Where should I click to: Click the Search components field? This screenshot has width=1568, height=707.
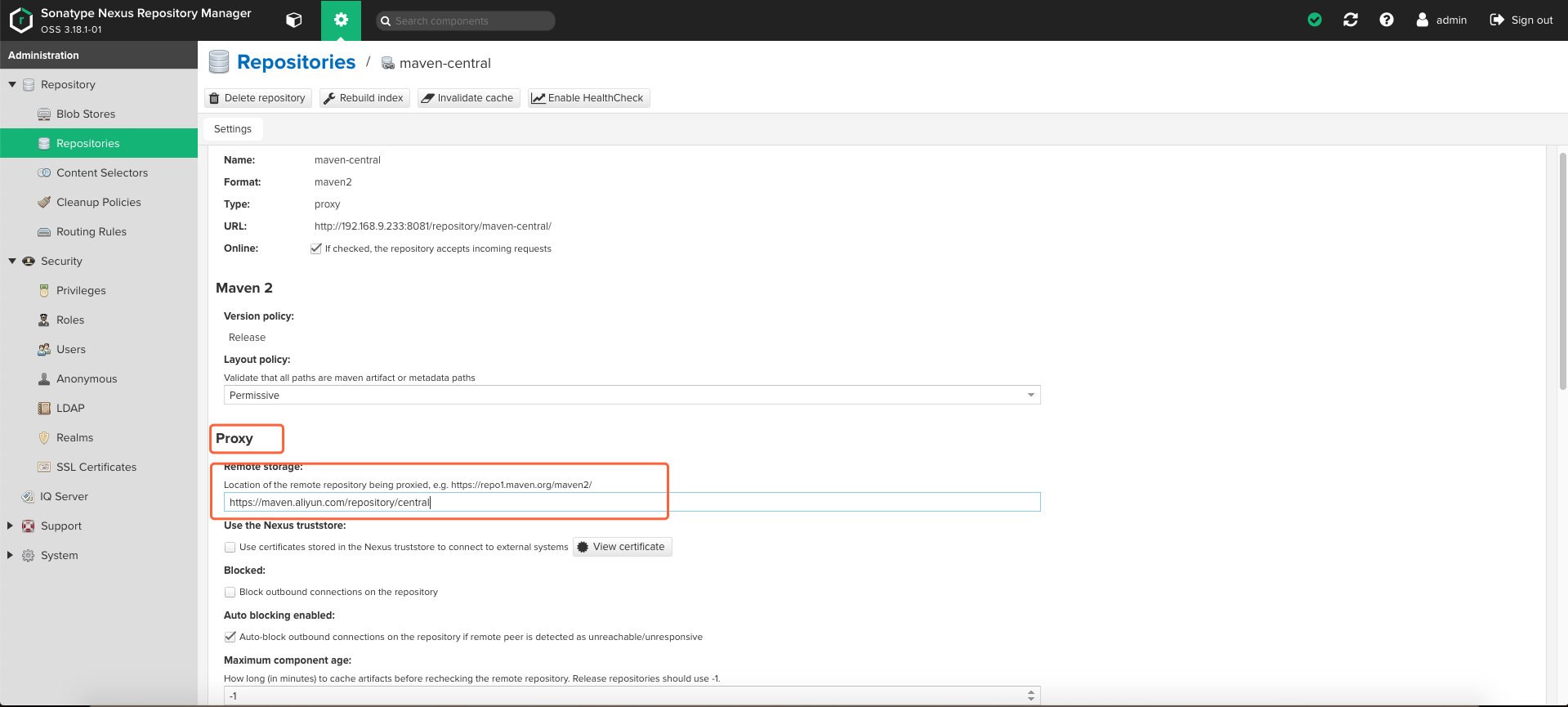[x=466, y=21]
